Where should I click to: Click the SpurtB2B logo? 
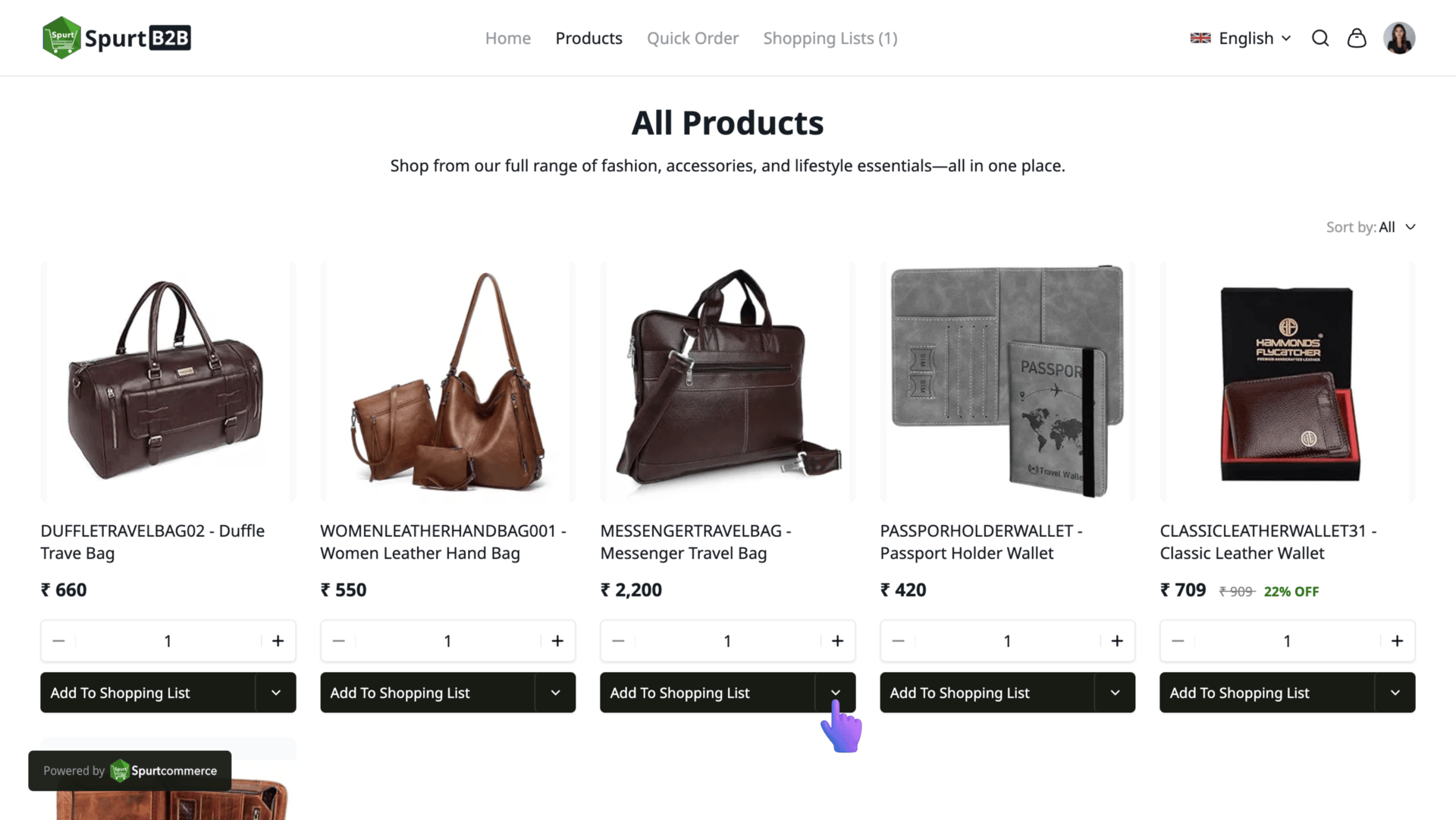coord(117,38)
